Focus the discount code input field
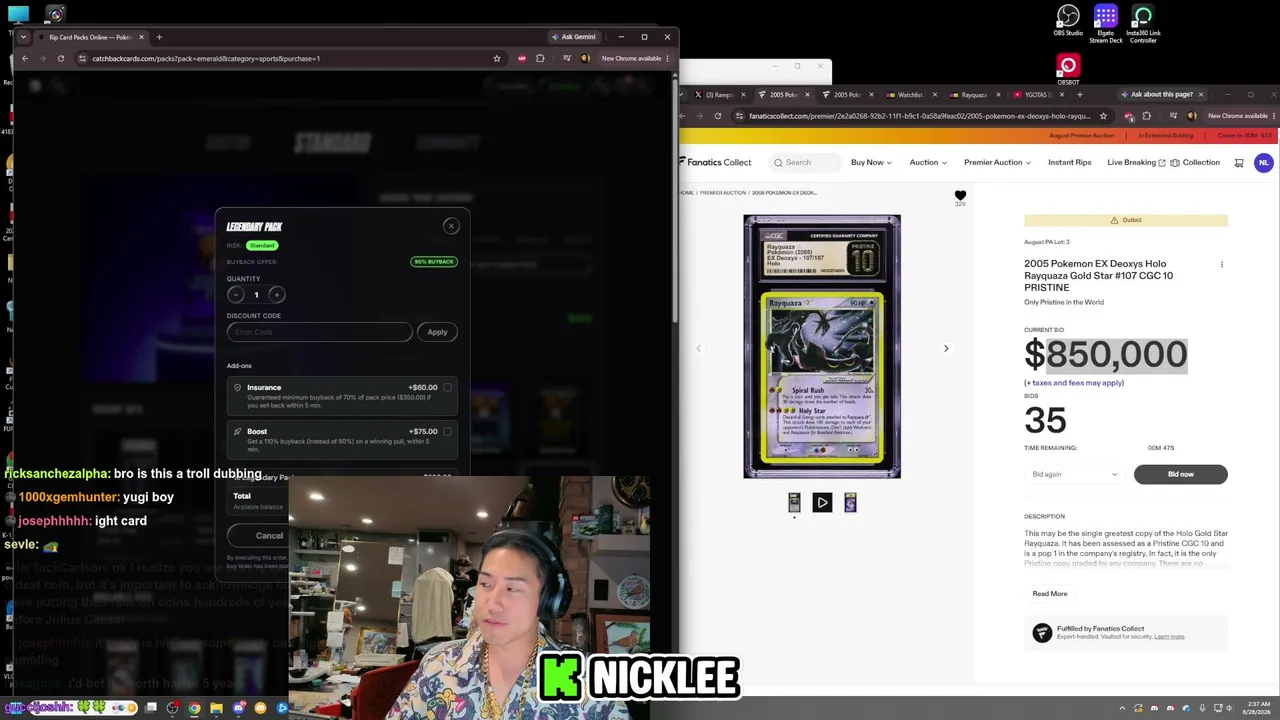Image resolution: width=1280 pixels, height=720 pixels. [x=319, y=332]
